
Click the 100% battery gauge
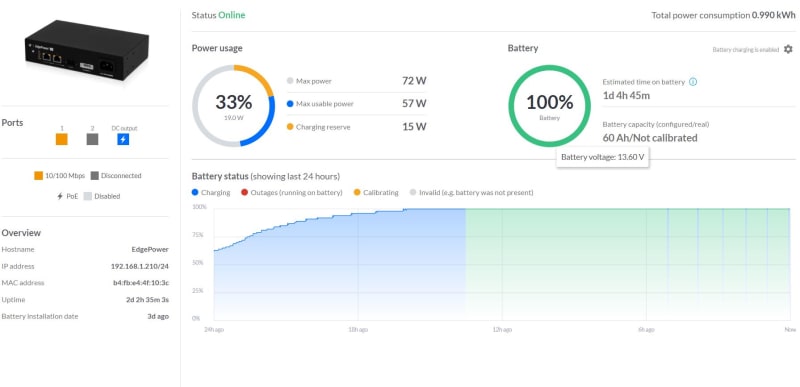pos(549,106)
